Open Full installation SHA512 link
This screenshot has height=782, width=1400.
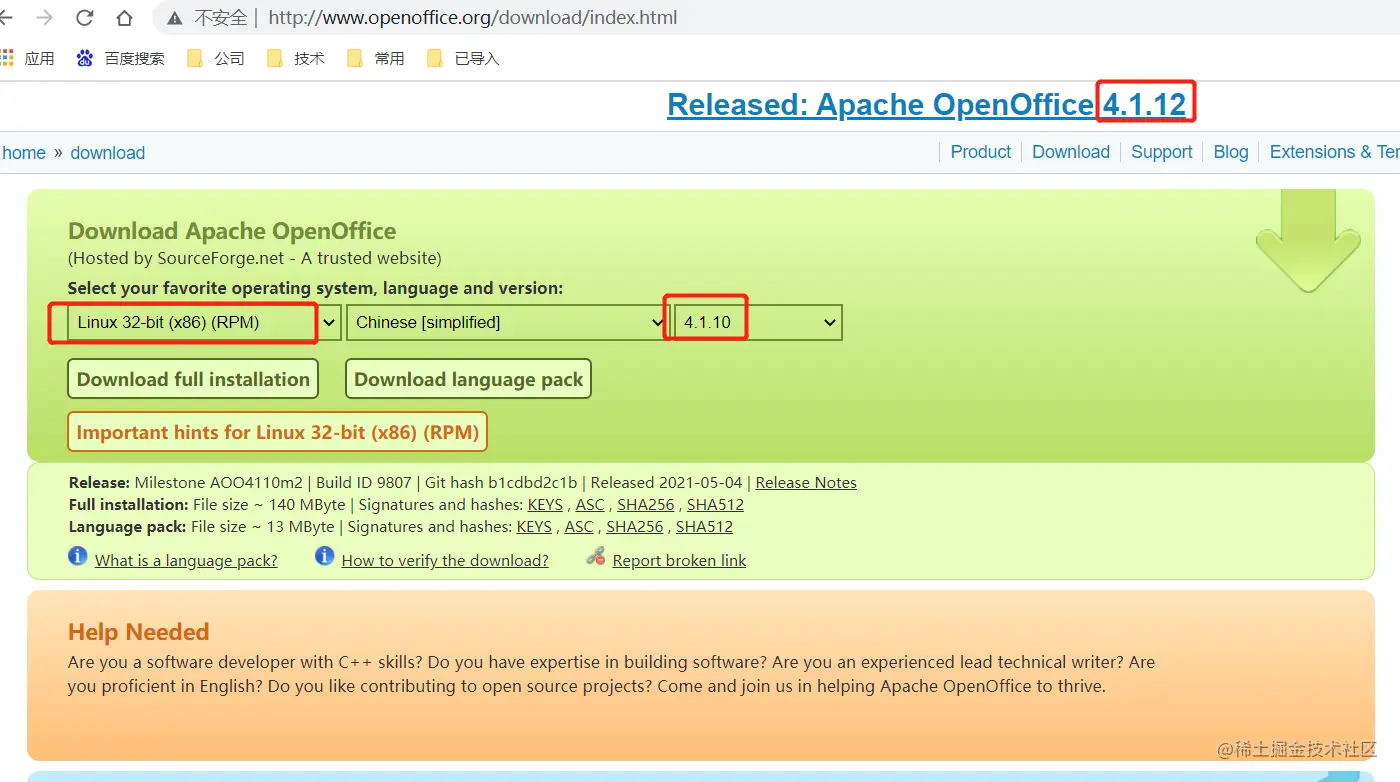[x=715, y=505]
